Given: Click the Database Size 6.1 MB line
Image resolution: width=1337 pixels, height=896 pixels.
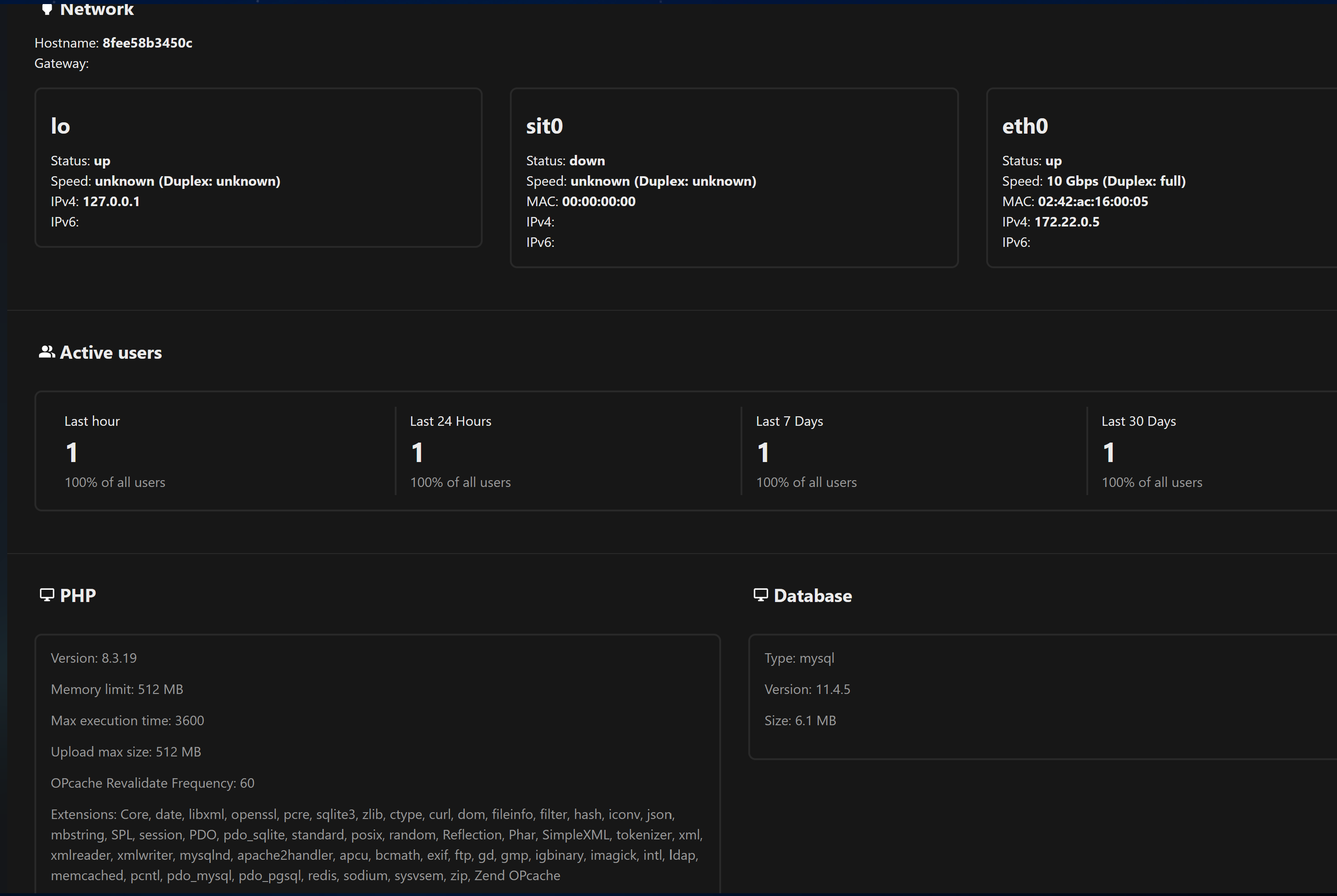Looking at the screenshot, I should tap(800, 721).
